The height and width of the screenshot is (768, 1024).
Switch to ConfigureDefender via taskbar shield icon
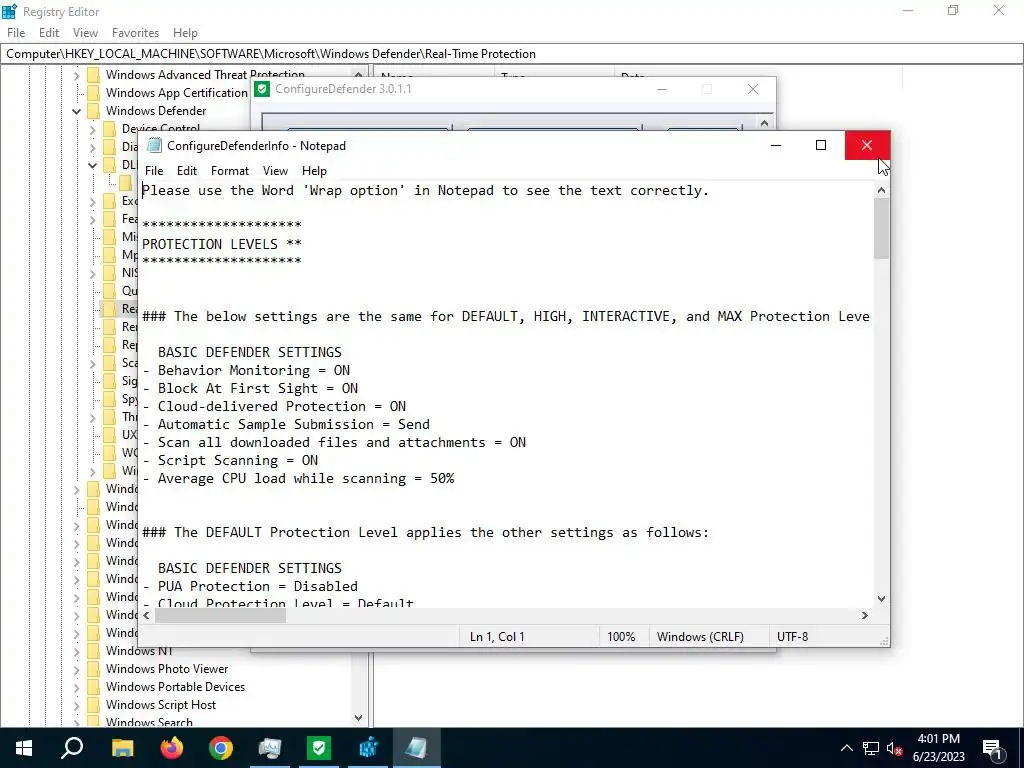click(x=319, y=748)
